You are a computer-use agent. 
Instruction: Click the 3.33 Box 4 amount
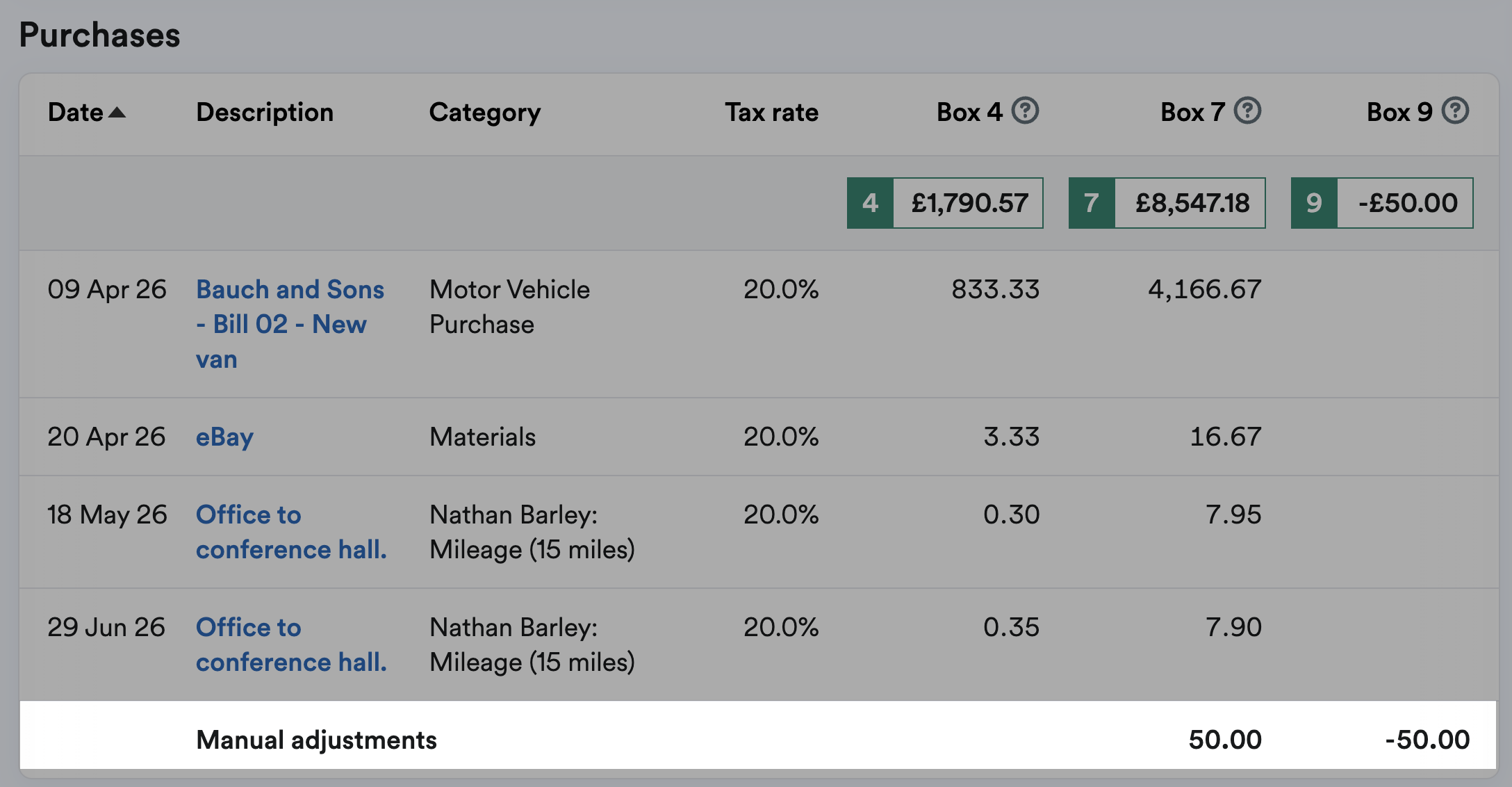(1011, 437)
